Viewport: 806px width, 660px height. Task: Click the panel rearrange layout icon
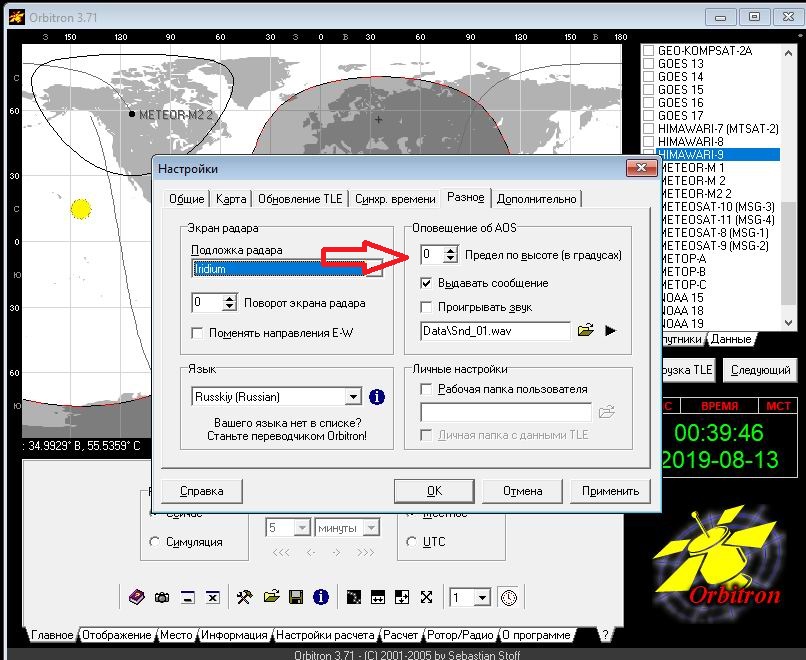click(402, 597)
